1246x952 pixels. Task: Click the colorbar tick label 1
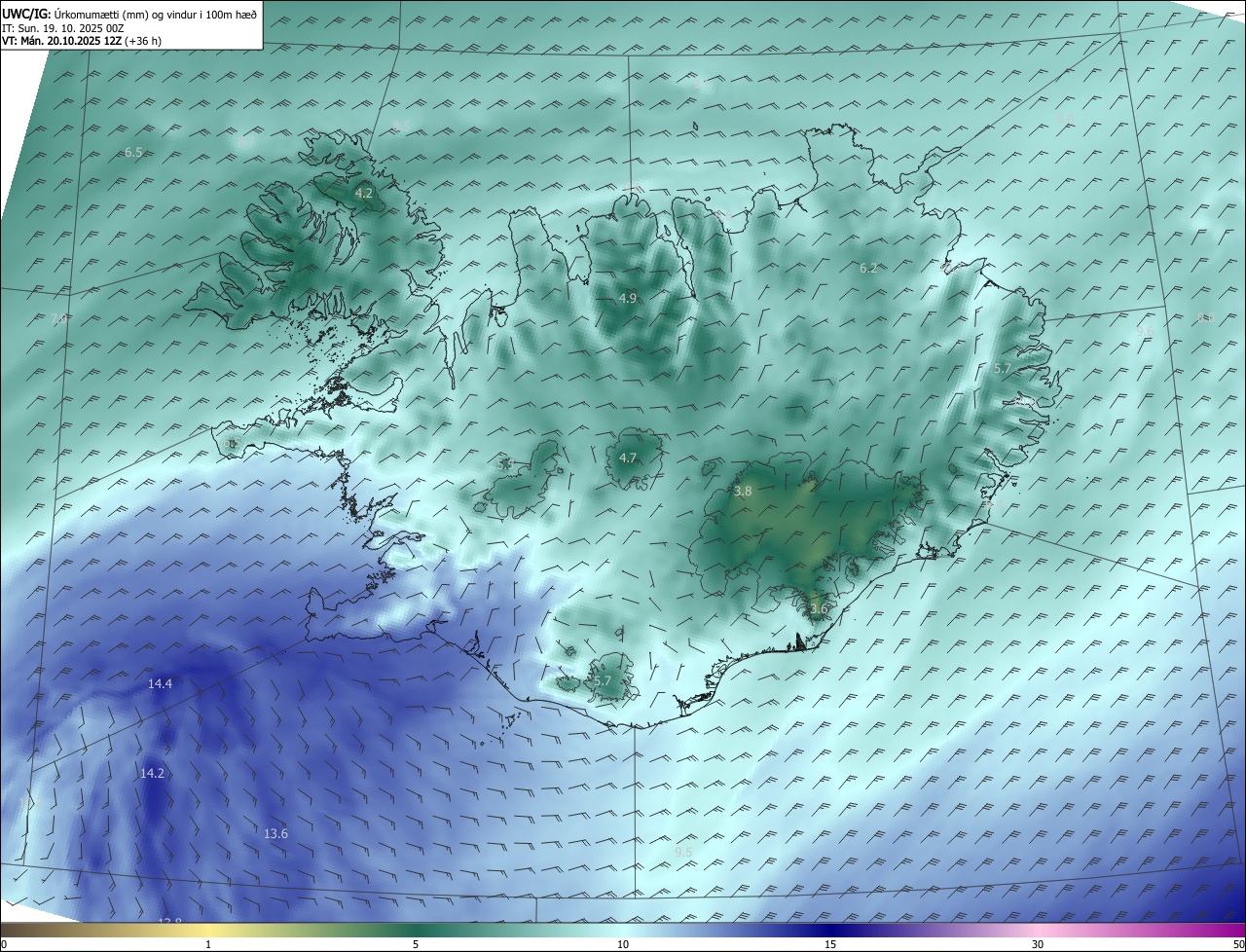208,944
